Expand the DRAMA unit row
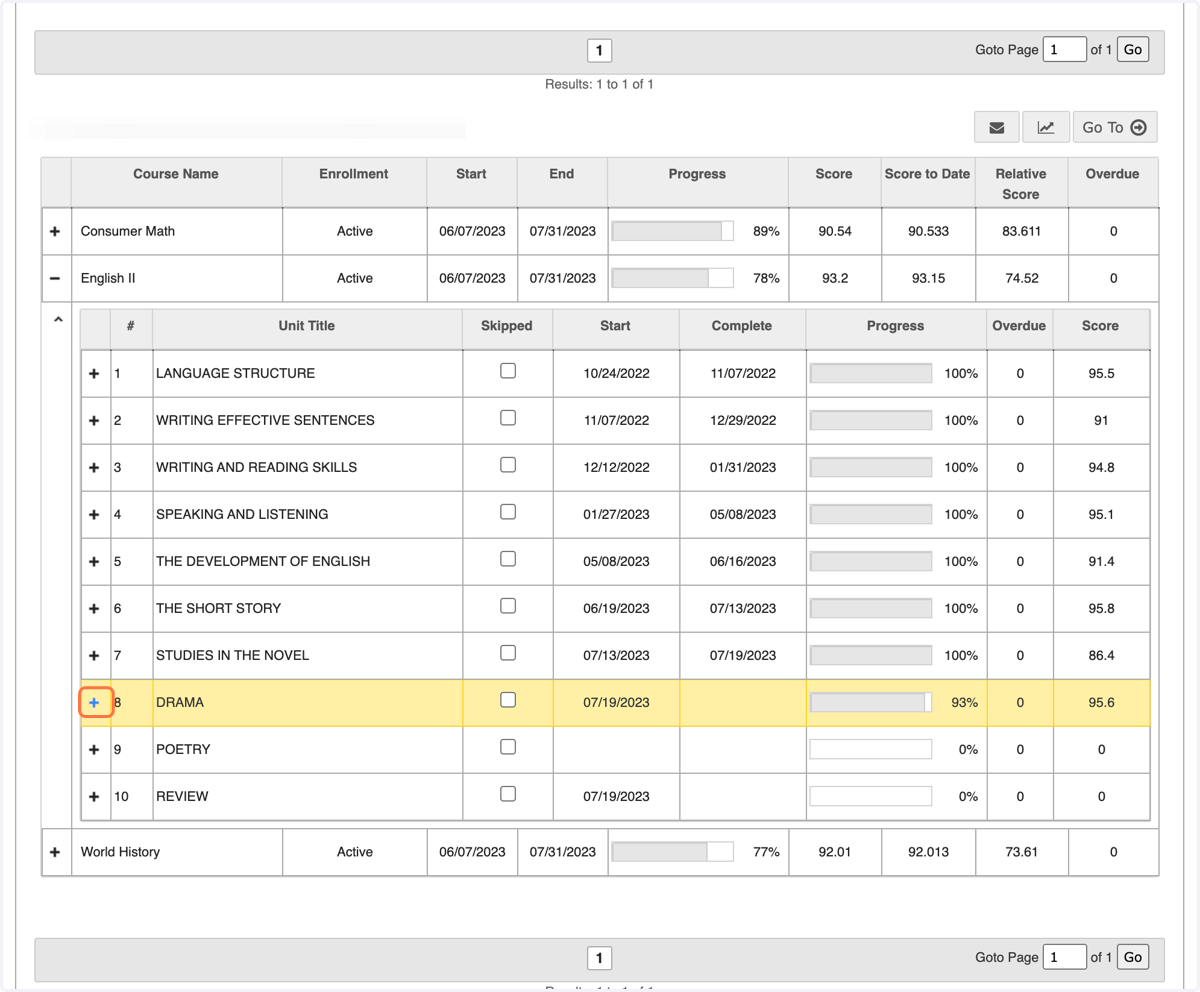The image size is (1200, 992). [x=94, y=702]
